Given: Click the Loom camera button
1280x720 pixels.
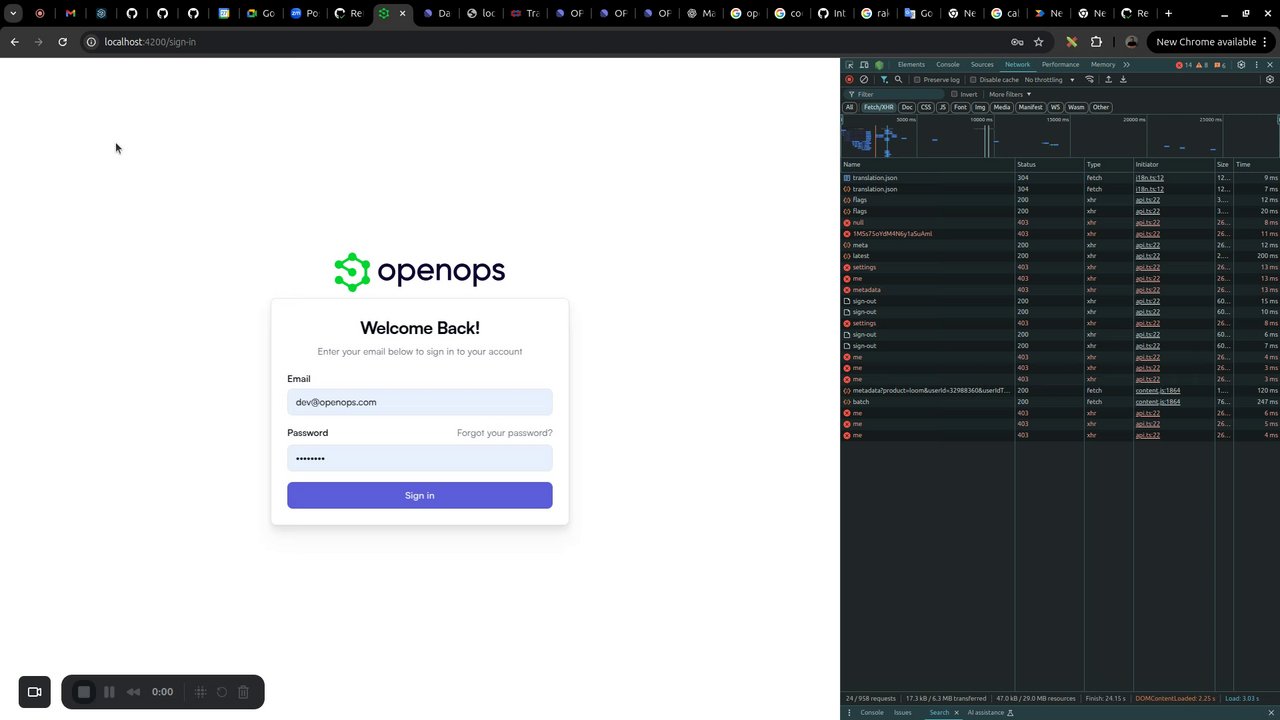Looking at the screenshot, I should click(34, 692).
